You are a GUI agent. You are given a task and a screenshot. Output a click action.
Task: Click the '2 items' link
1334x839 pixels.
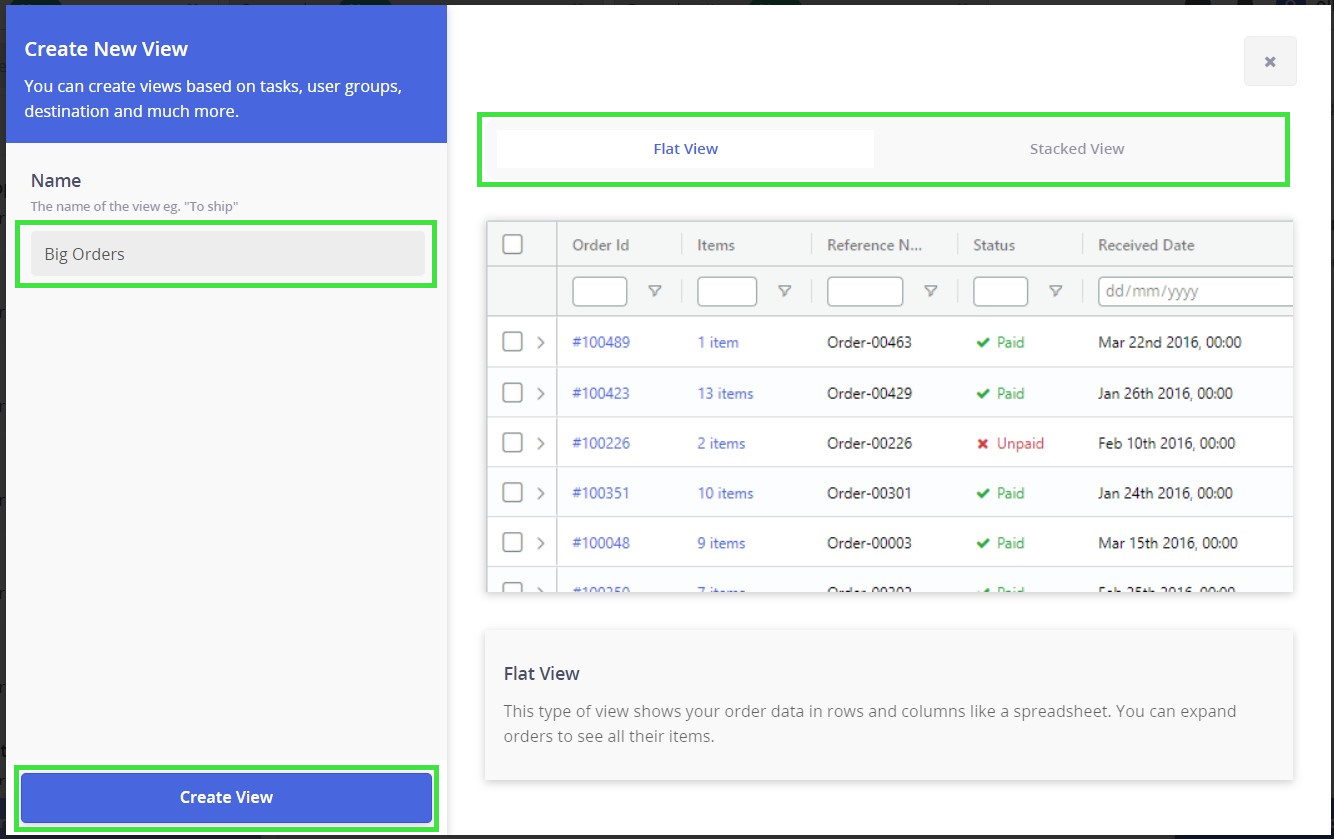click(721, 443)
